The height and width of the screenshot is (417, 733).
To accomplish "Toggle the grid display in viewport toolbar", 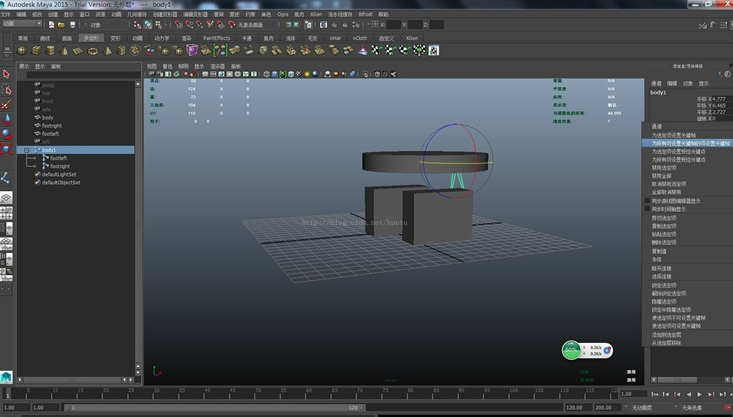I will [205, 74].
